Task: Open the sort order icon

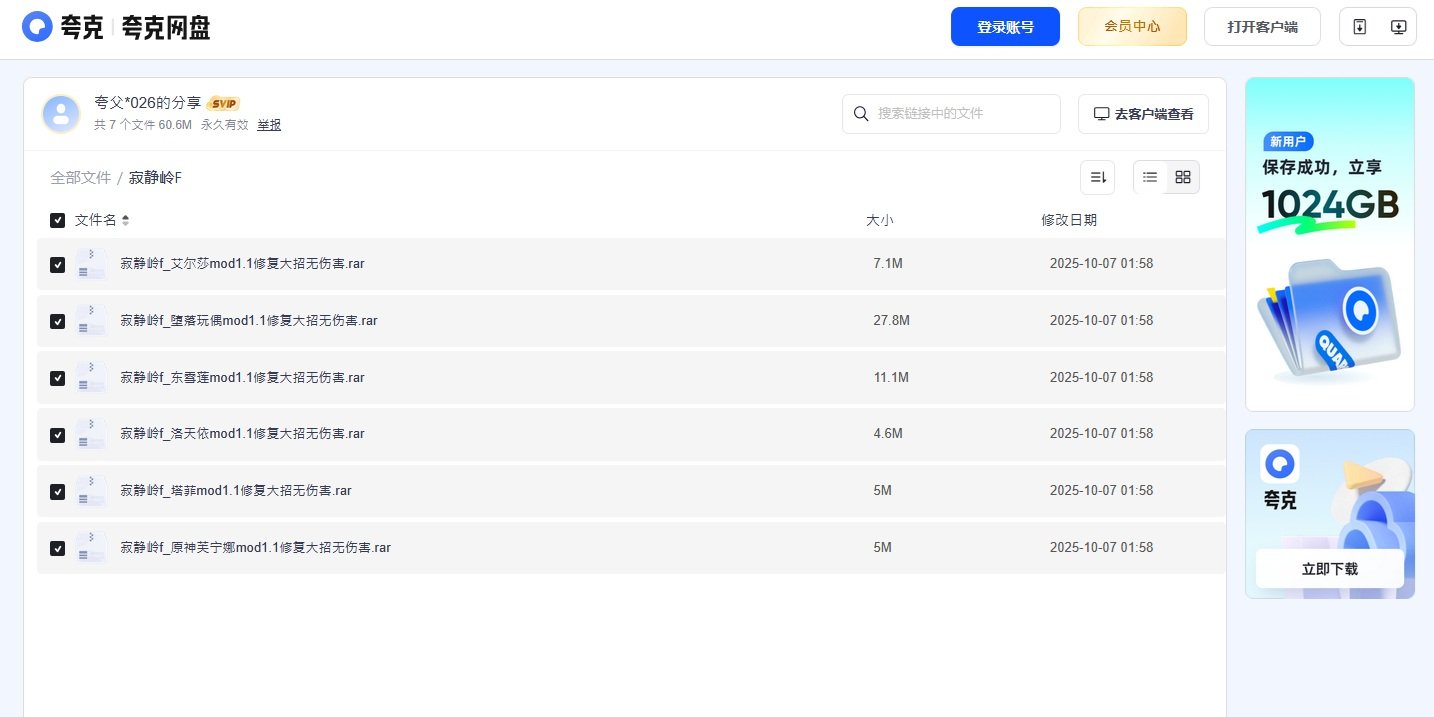Action: click(x=1097, y=177)
